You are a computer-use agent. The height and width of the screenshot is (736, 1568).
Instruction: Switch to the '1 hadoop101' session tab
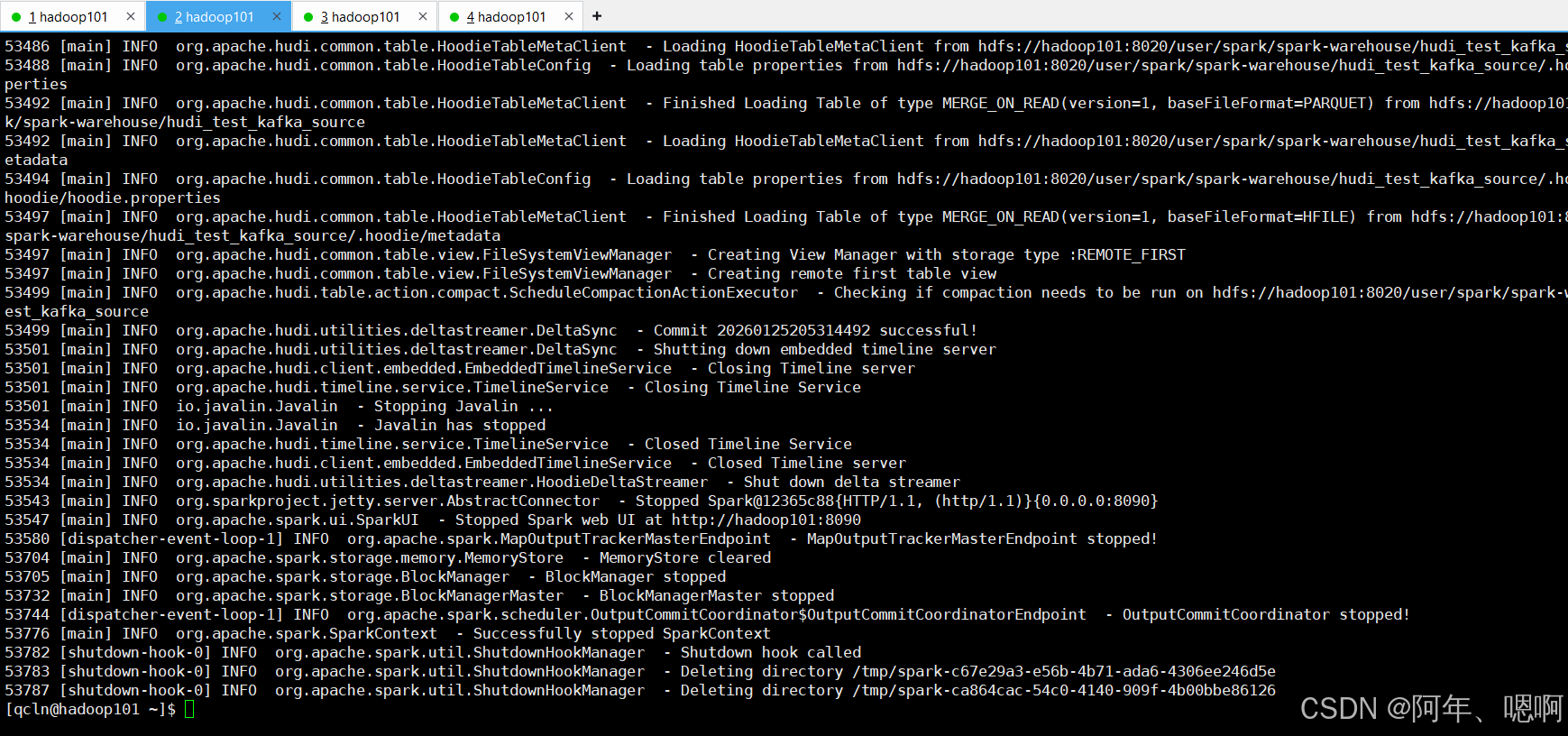pos(69,16)
